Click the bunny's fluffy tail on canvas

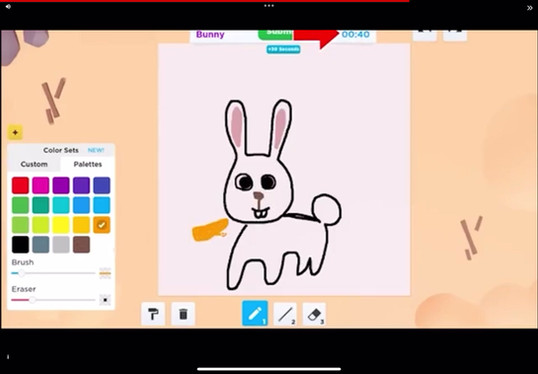point(326,210)
